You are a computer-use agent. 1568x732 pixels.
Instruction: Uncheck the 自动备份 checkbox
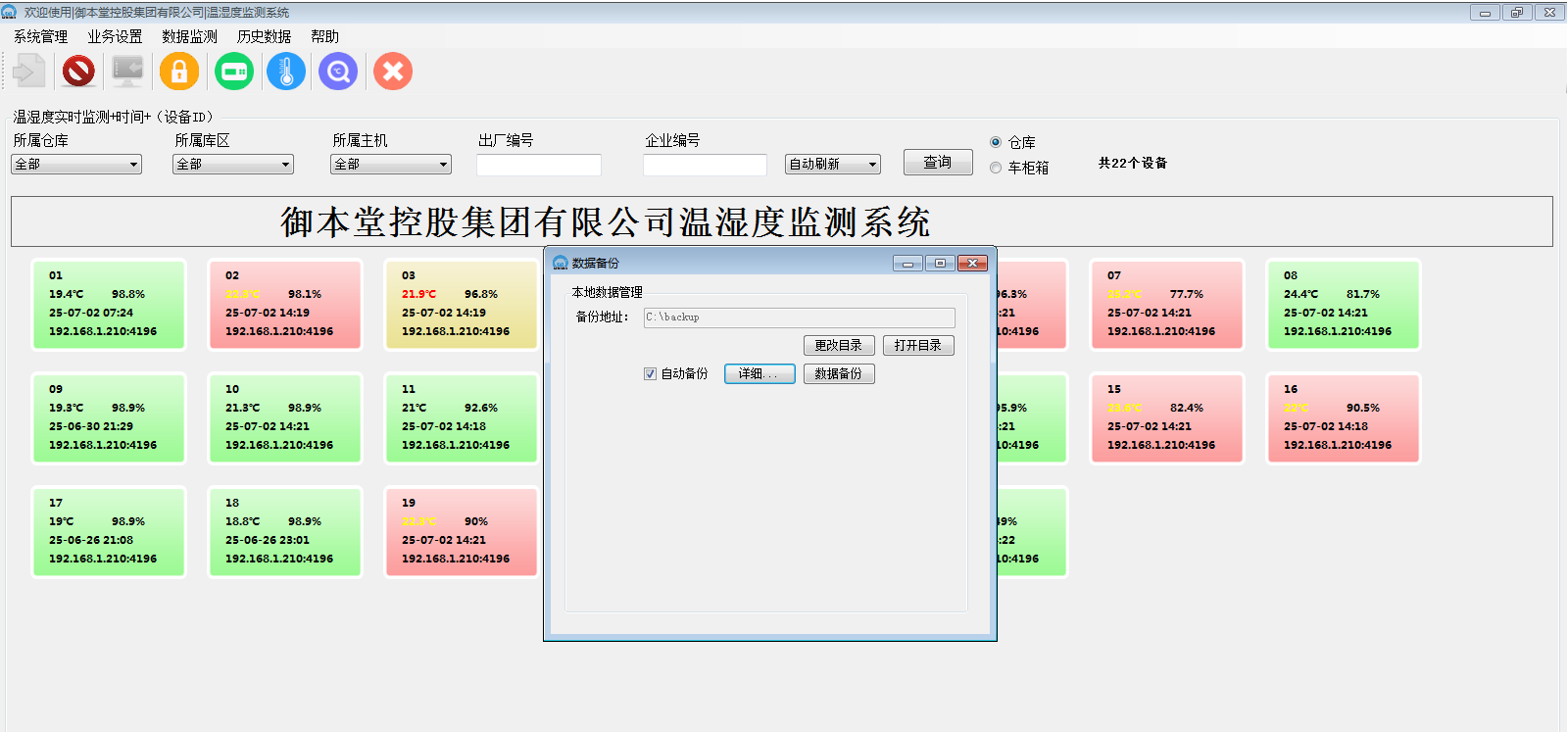650,373
